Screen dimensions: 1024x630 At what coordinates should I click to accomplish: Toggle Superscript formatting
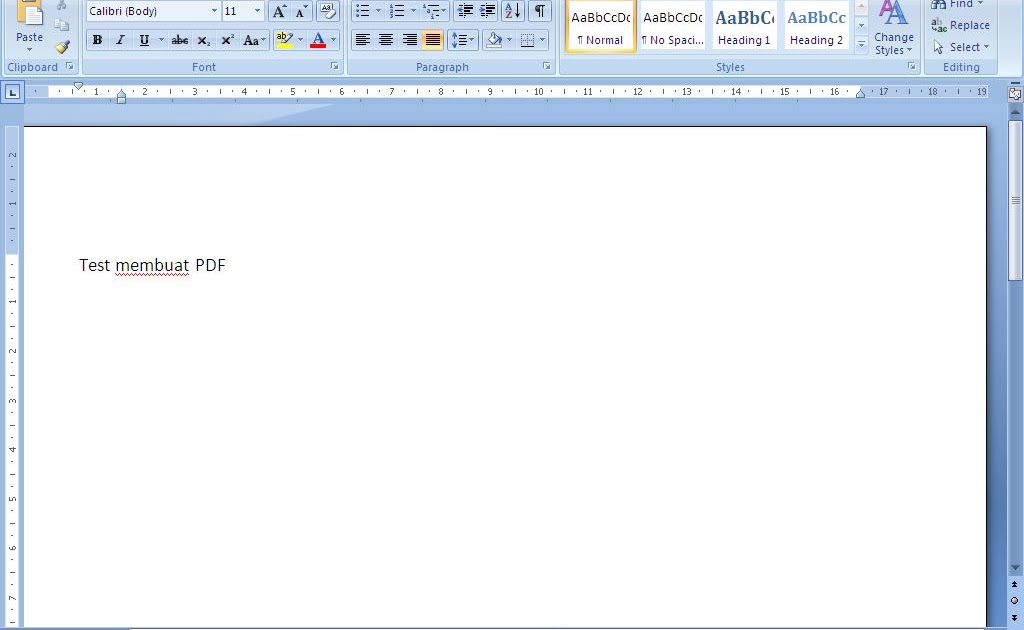coord(227,40)
